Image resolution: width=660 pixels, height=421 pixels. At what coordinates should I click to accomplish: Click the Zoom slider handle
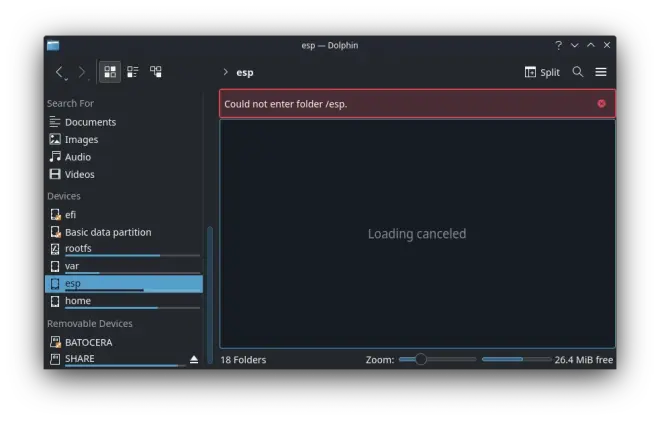click(420, 360)
